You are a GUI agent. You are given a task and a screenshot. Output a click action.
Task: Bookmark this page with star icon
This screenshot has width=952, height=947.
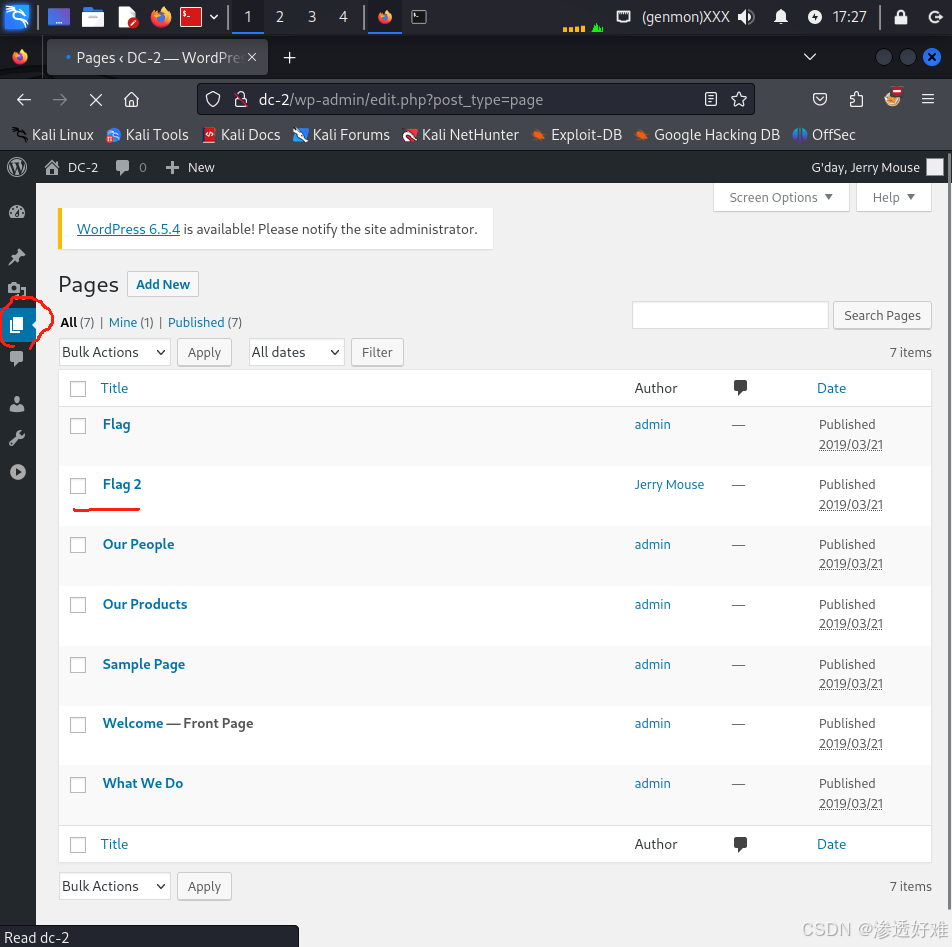click(739, 99)
